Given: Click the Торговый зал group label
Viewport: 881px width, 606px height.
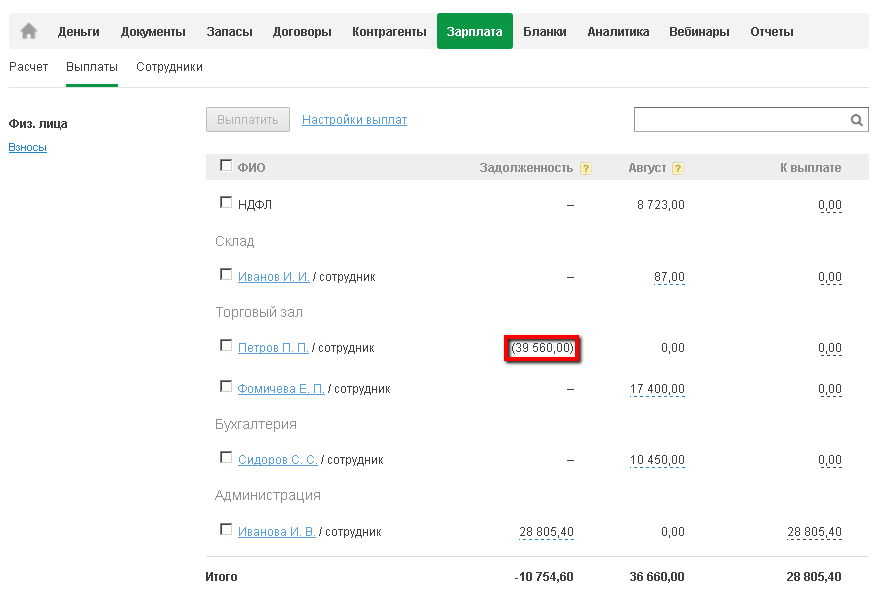Looking at the screenshot, I should point(259,312).
